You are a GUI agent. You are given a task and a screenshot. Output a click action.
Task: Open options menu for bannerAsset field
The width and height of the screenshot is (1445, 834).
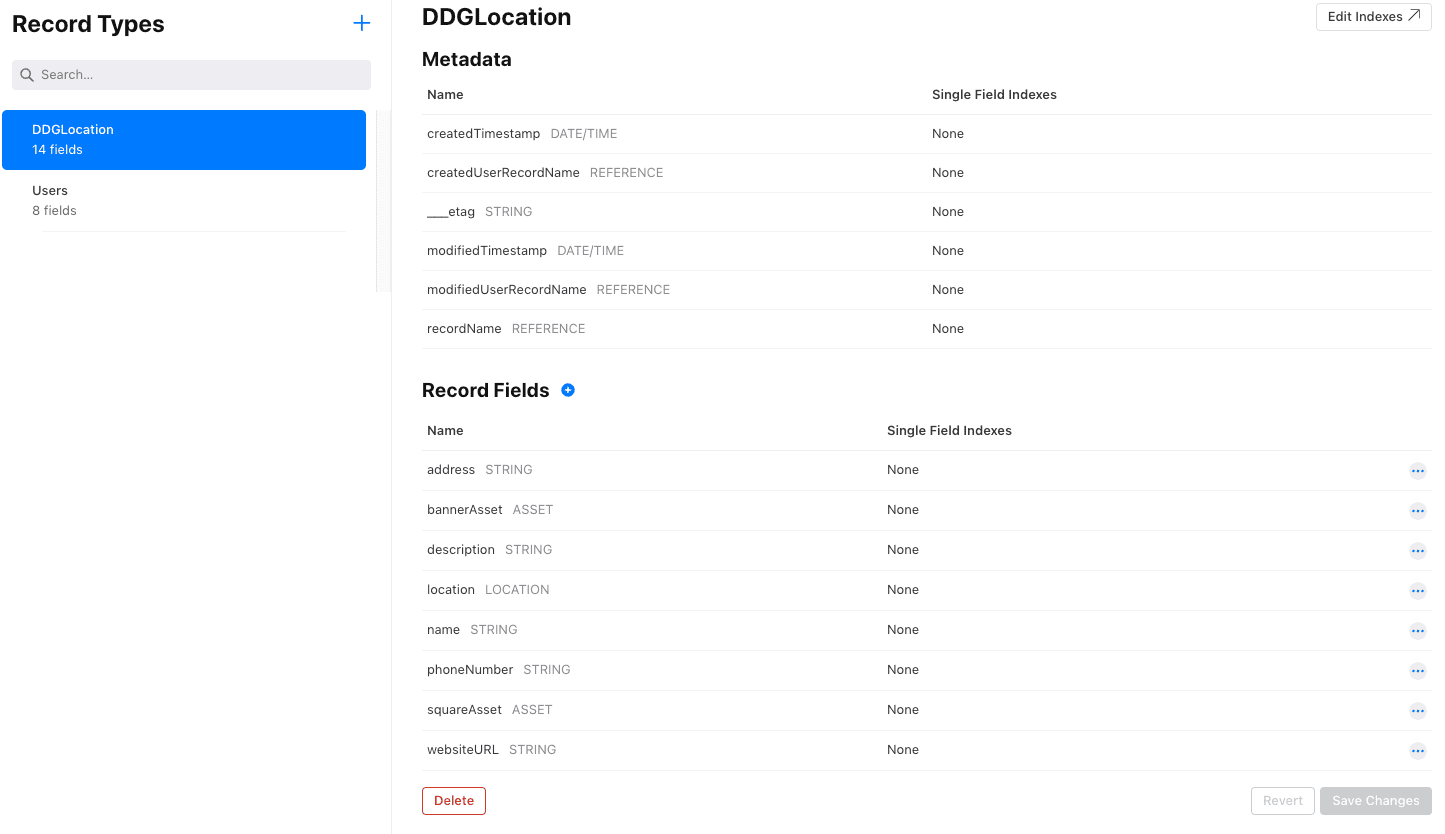[1417, 511]
